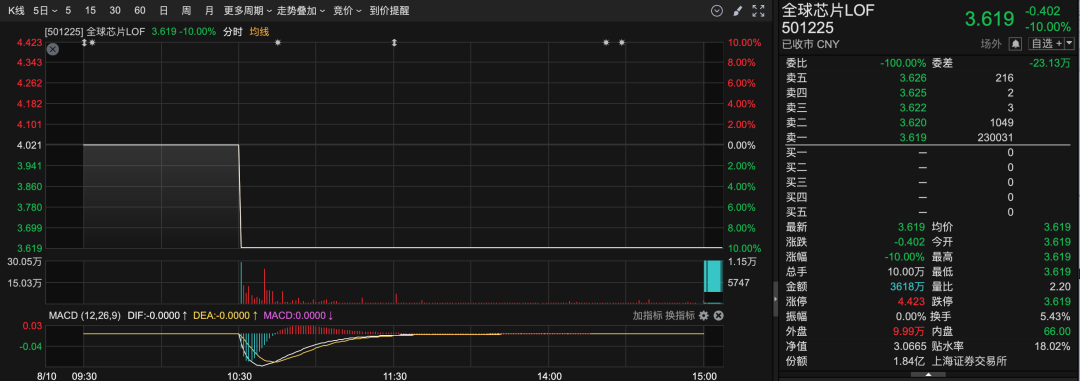The image size is (1080, 381).
Task: Switch to weekly 周 period
Action: pos(186,10)
